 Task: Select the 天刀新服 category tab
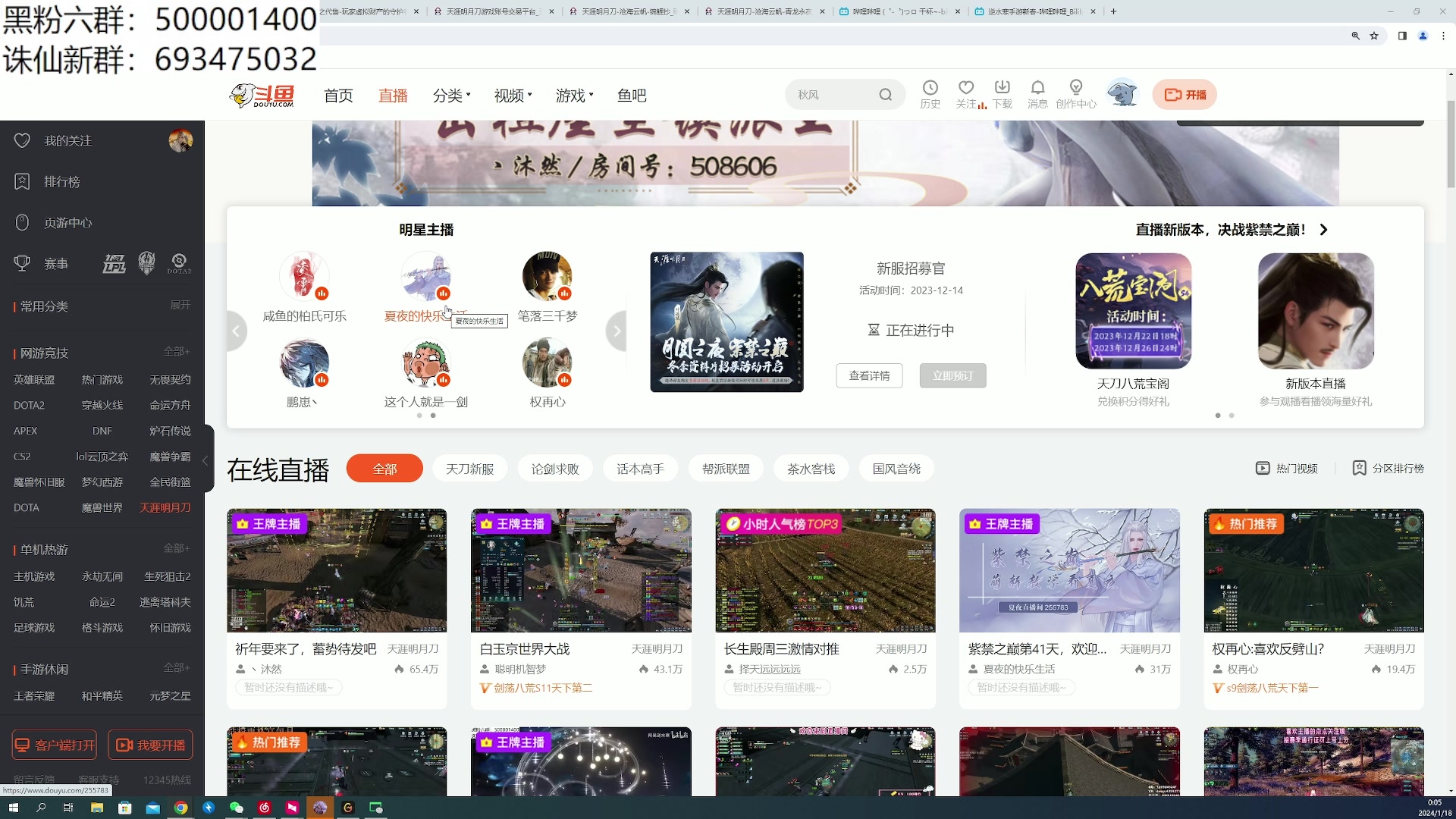469,468
